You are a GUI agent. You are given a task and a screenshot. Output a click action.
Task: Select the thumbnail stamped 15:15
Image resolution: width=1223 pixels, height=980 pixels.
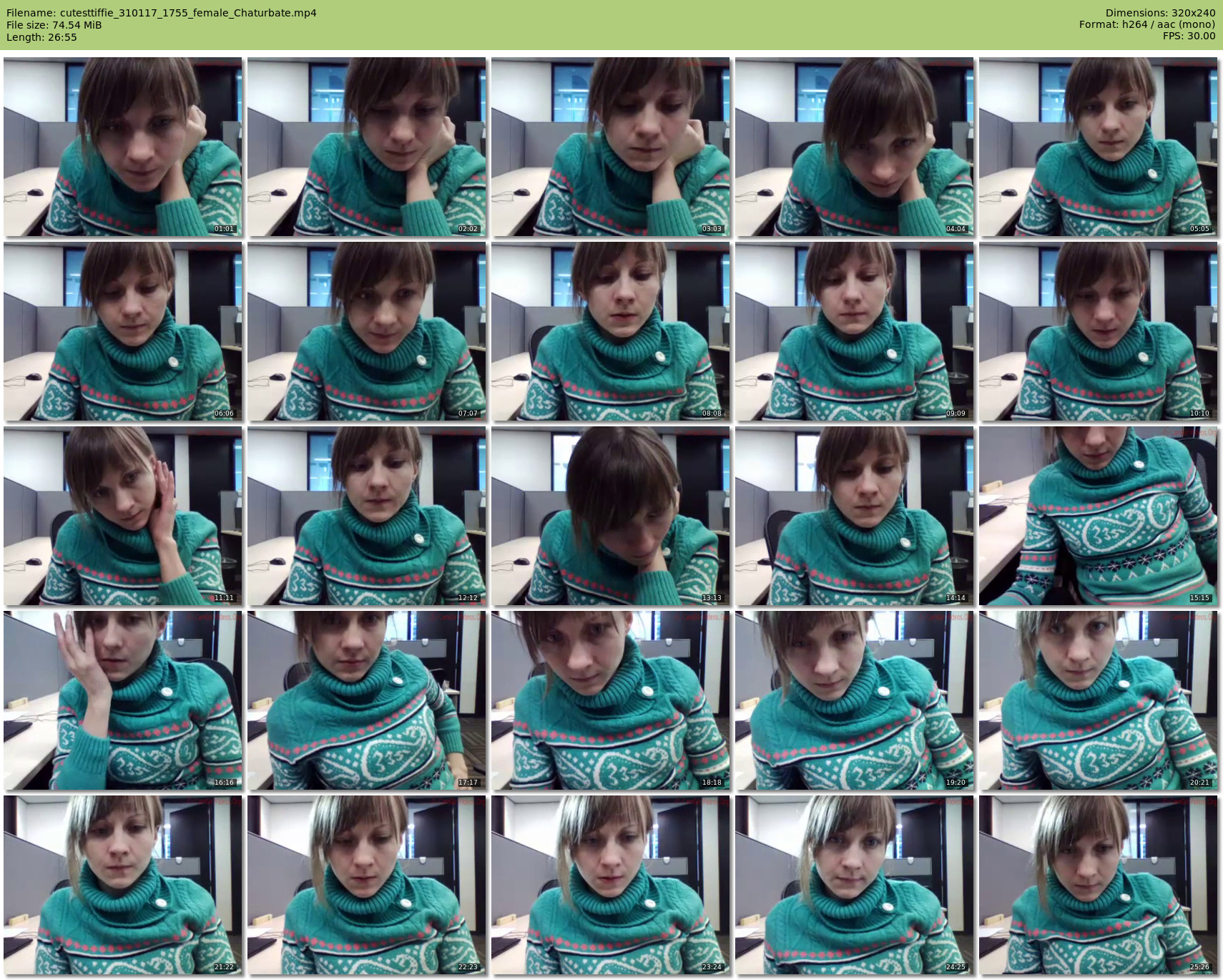pyautogui.click(x=1099, y=516)
